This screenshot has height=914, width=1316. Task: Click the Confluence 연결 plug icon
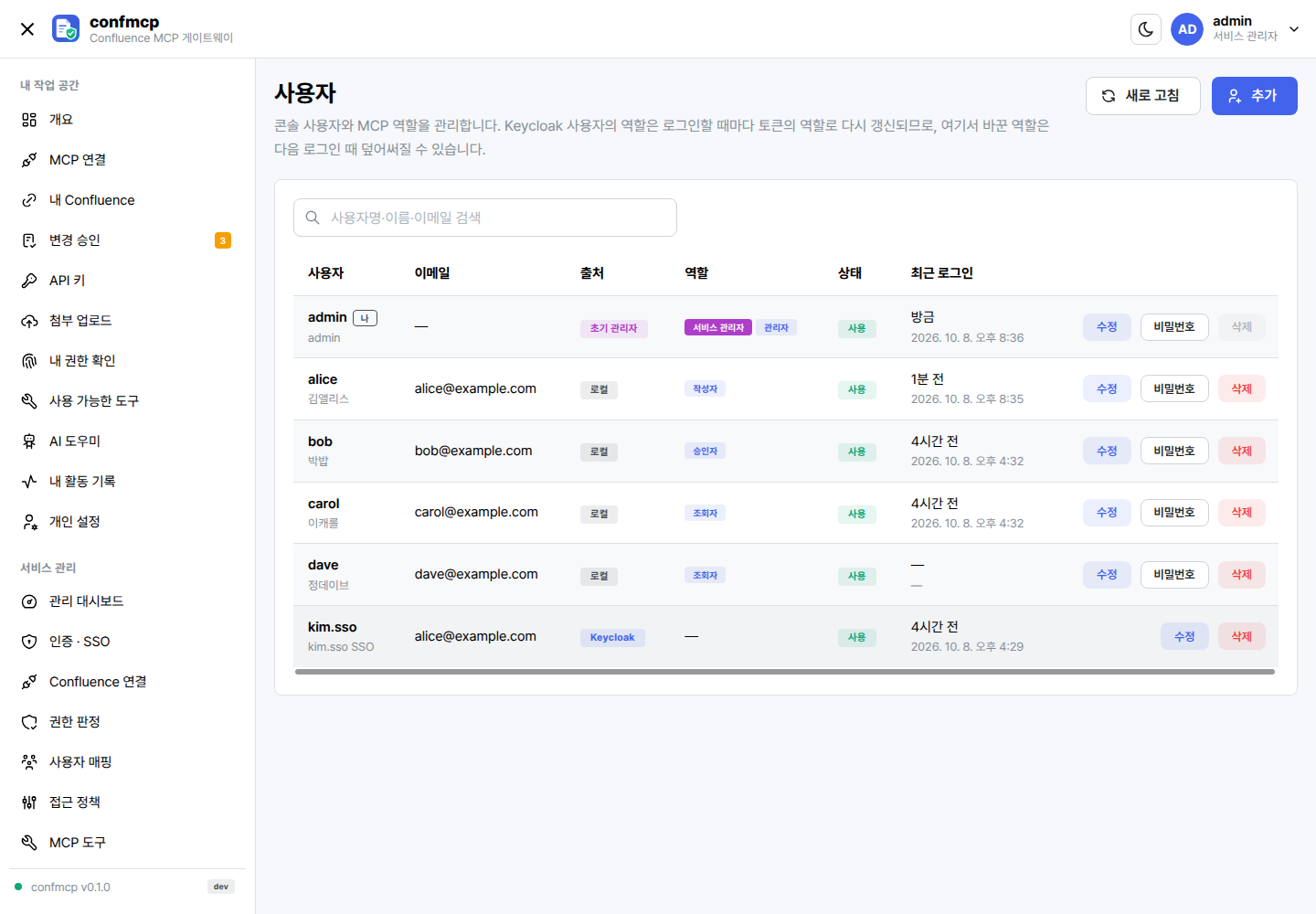[x=29, y=682]
